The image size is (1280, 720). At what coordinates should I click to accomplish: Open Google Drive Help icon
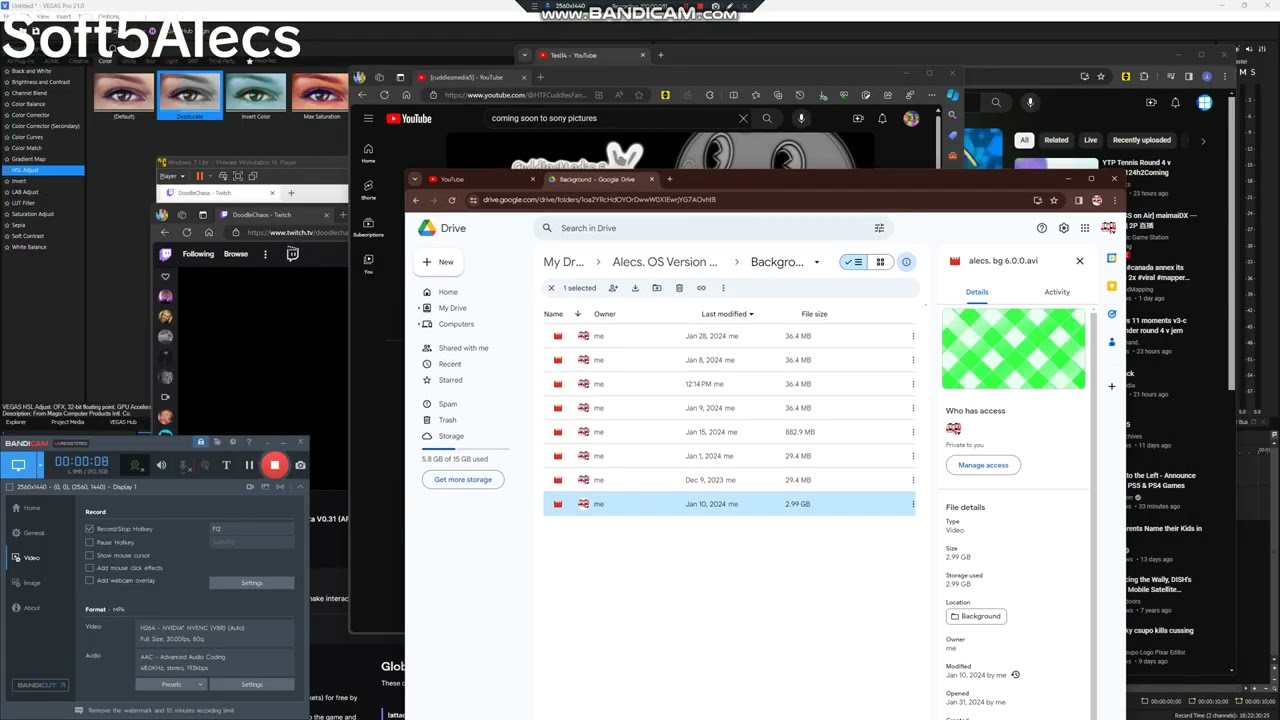pos(1042,228)
